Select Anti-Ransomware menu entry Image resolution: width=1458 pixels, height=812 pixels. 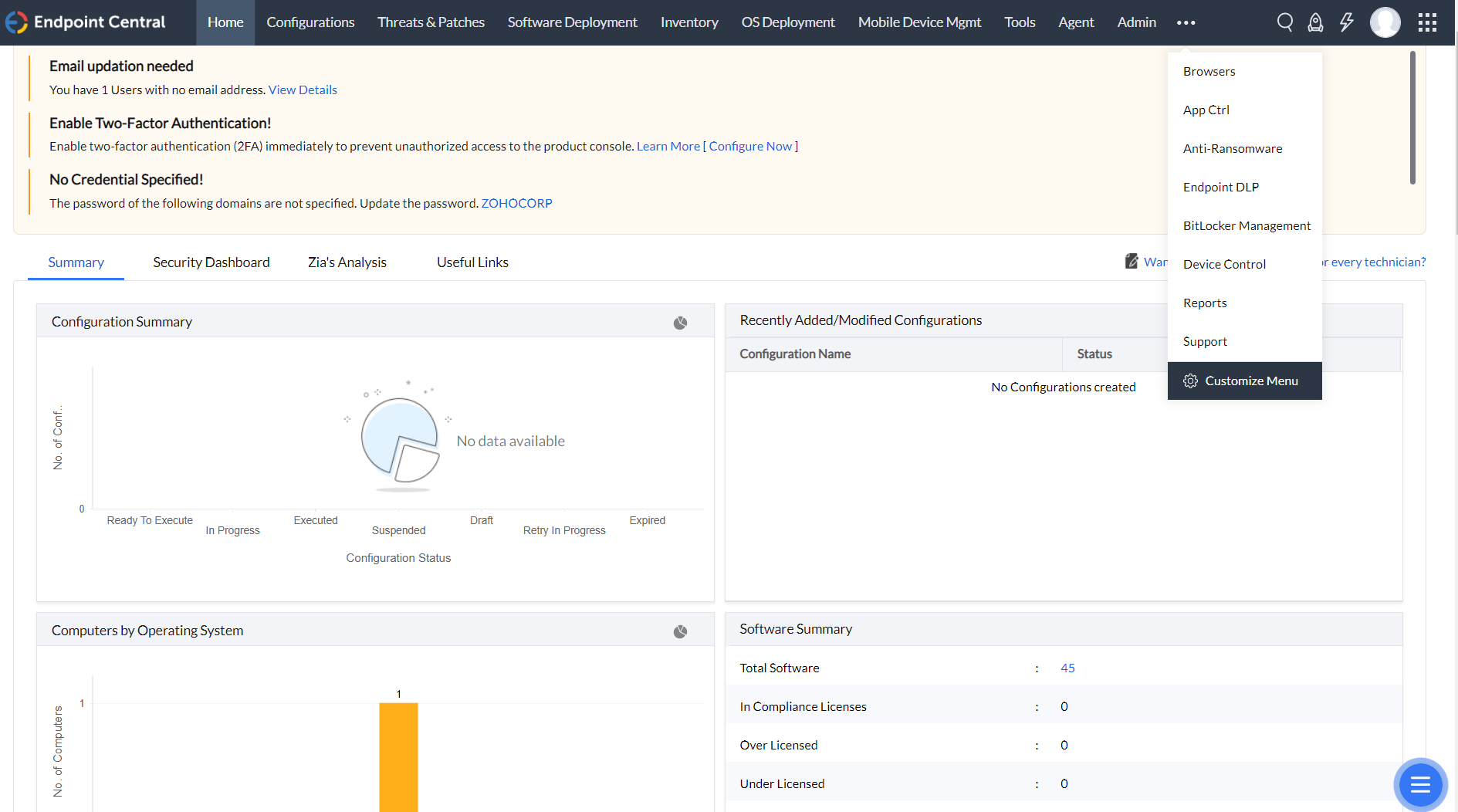click(x=1232, y=148)
